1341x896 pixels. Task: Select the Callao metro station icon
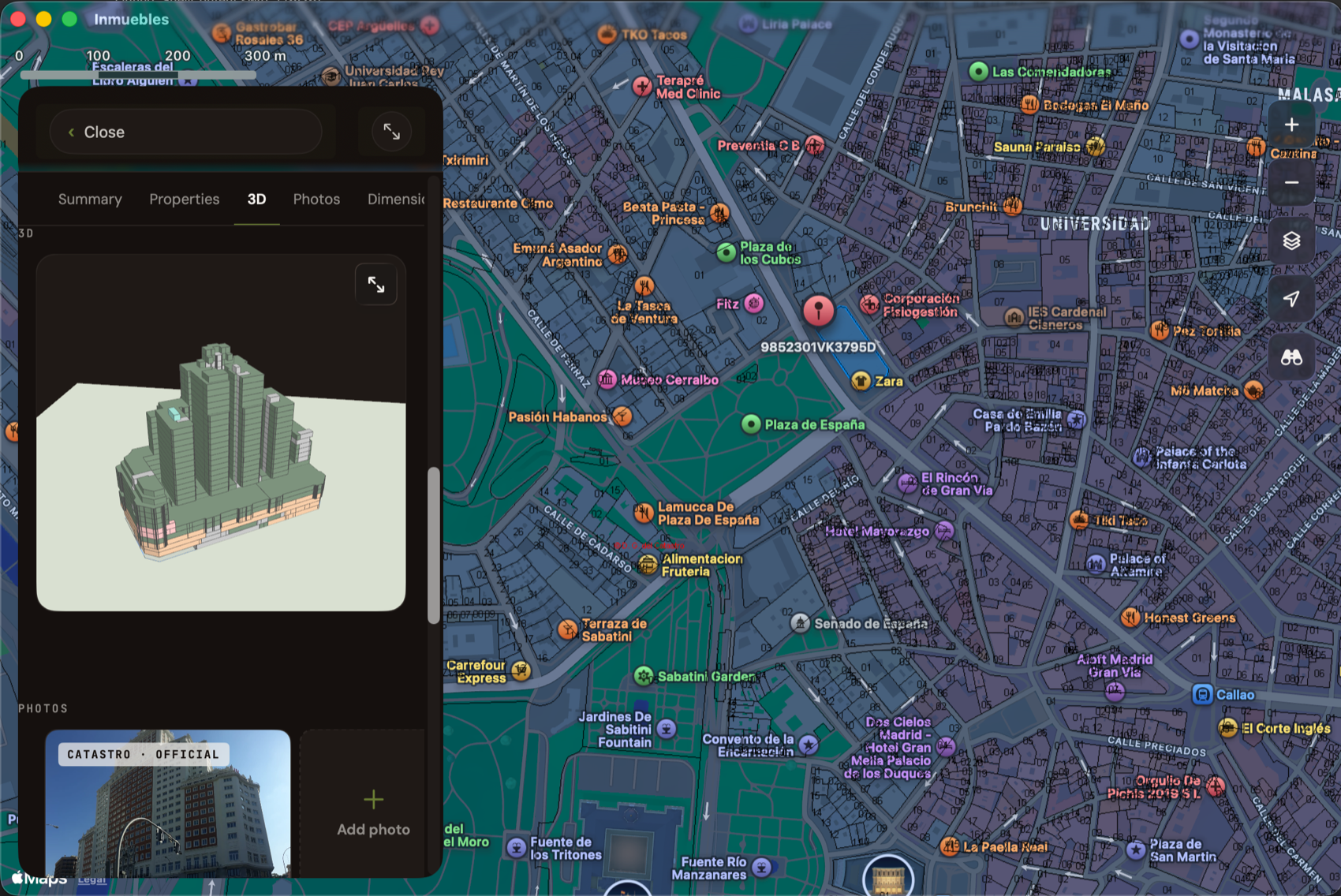pyautogui.click(x=1202, y=695)
